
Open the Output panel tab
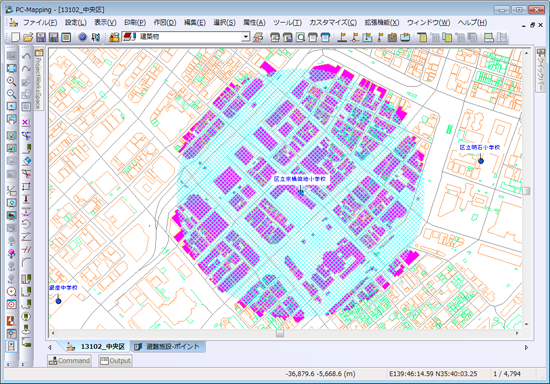click(x=115, y=361)
